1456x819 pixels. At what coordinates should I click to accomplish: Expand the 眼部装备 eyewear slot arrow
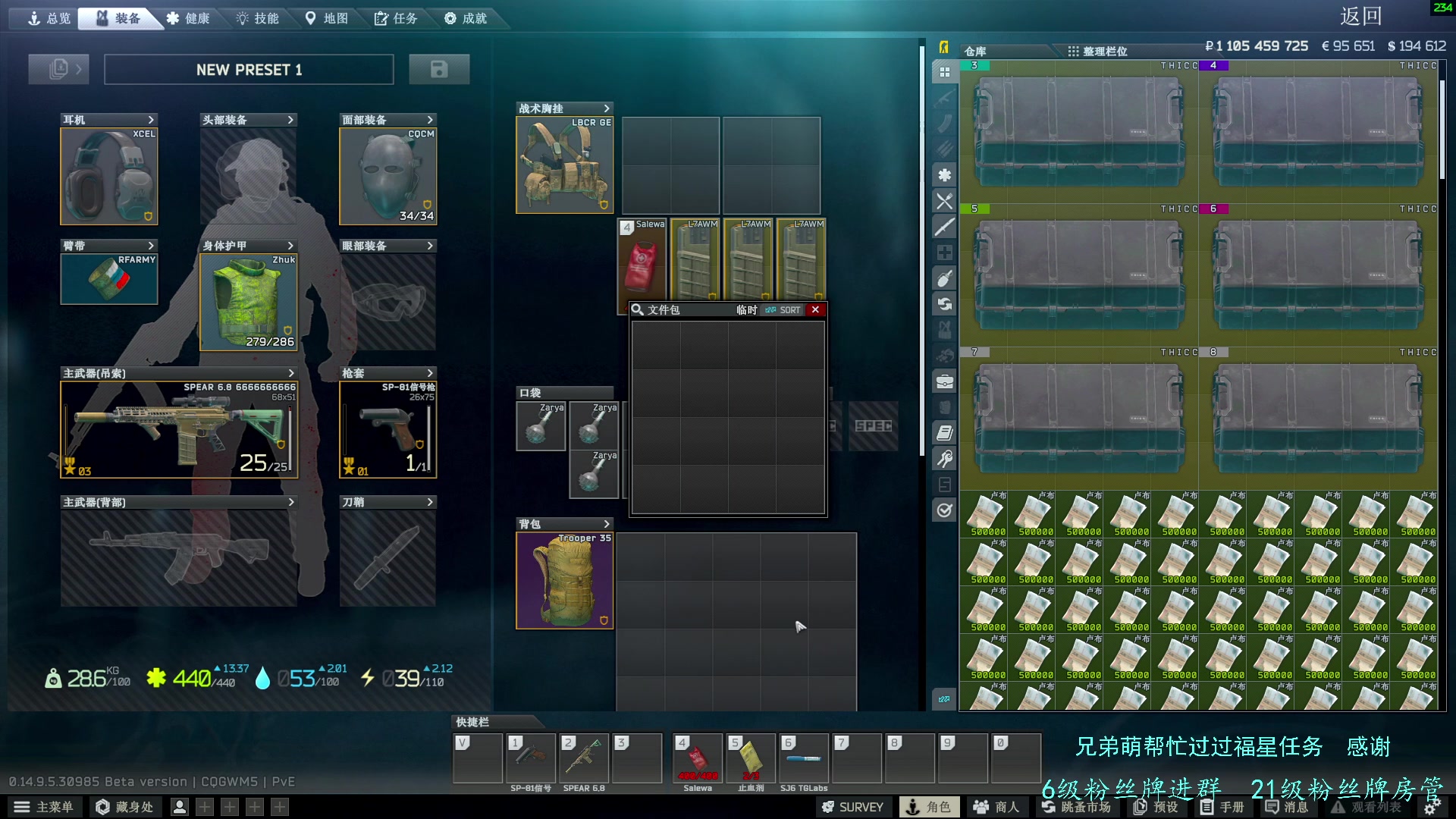430,246
